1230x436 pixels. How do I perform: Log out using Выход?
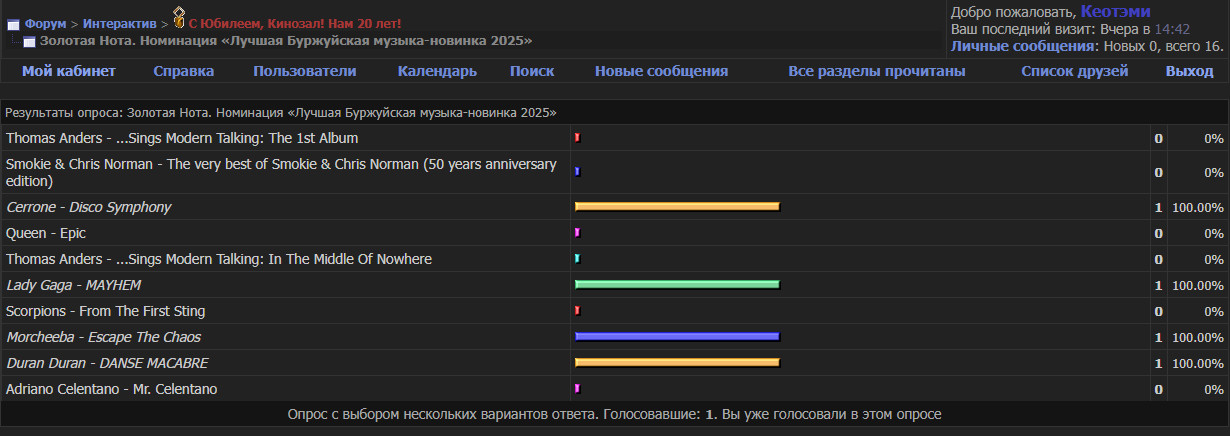click(1189, 71)
